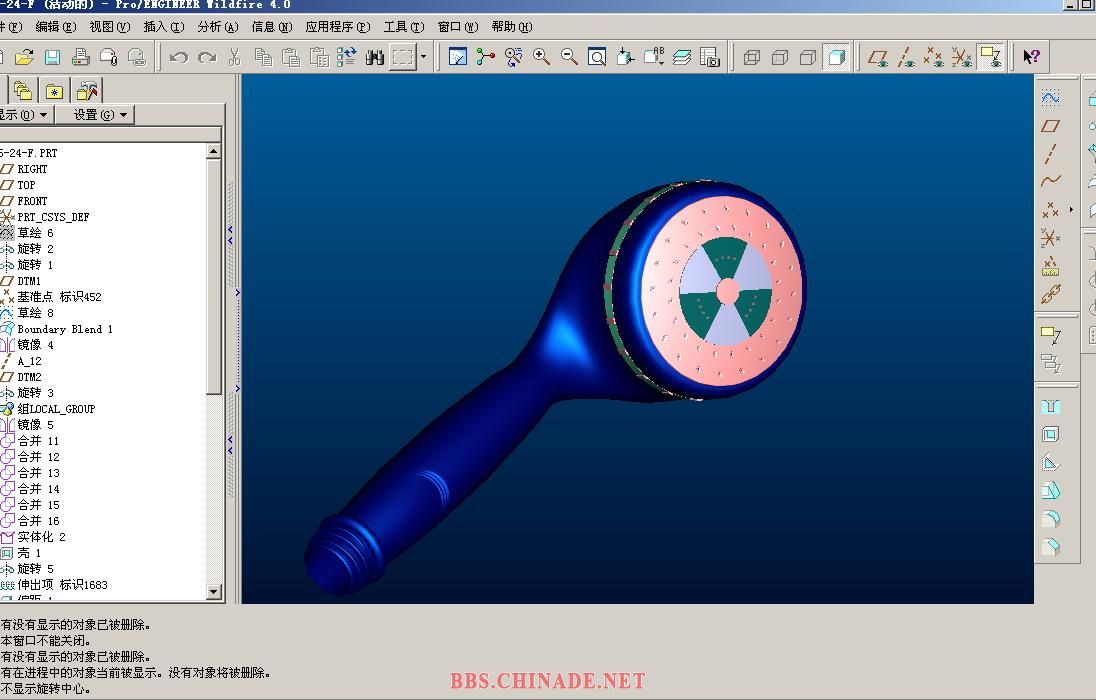Screen dimensions: 1096x700
Task: Open the 视图(V) menu
Action: click(110, 27)
